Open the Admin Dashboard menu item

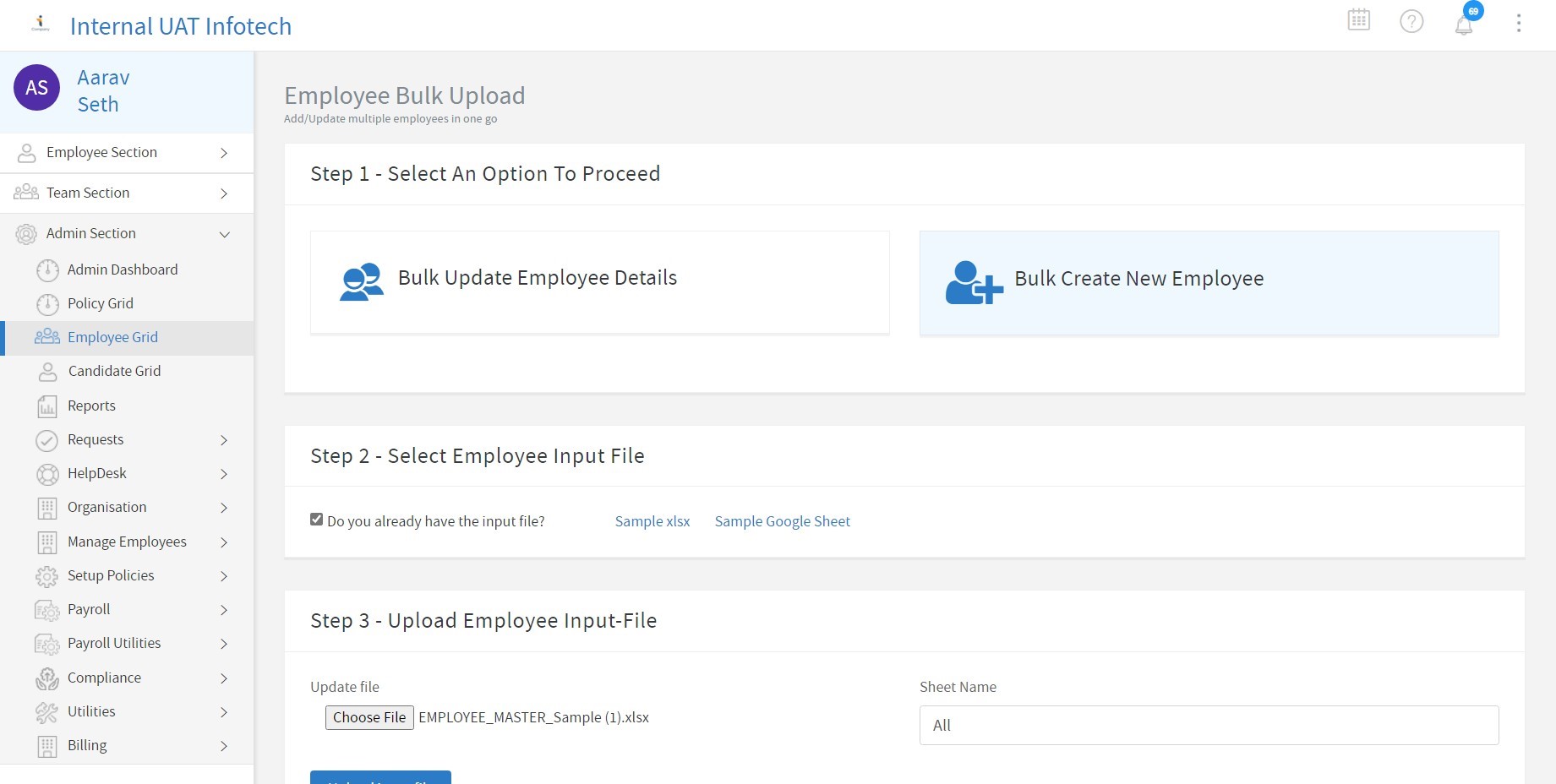pyautogui.click(x=123, y=269)
